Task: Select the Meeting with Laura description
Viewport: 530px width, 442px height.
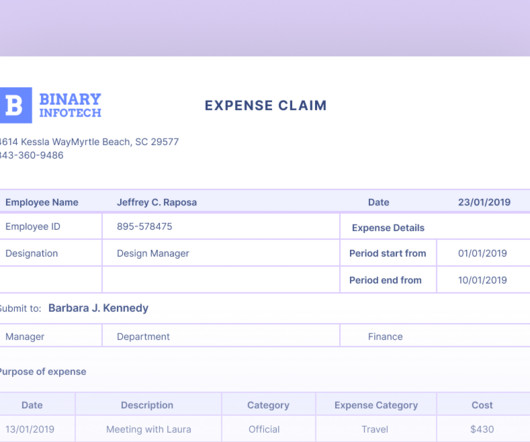Action: (149, 429)
